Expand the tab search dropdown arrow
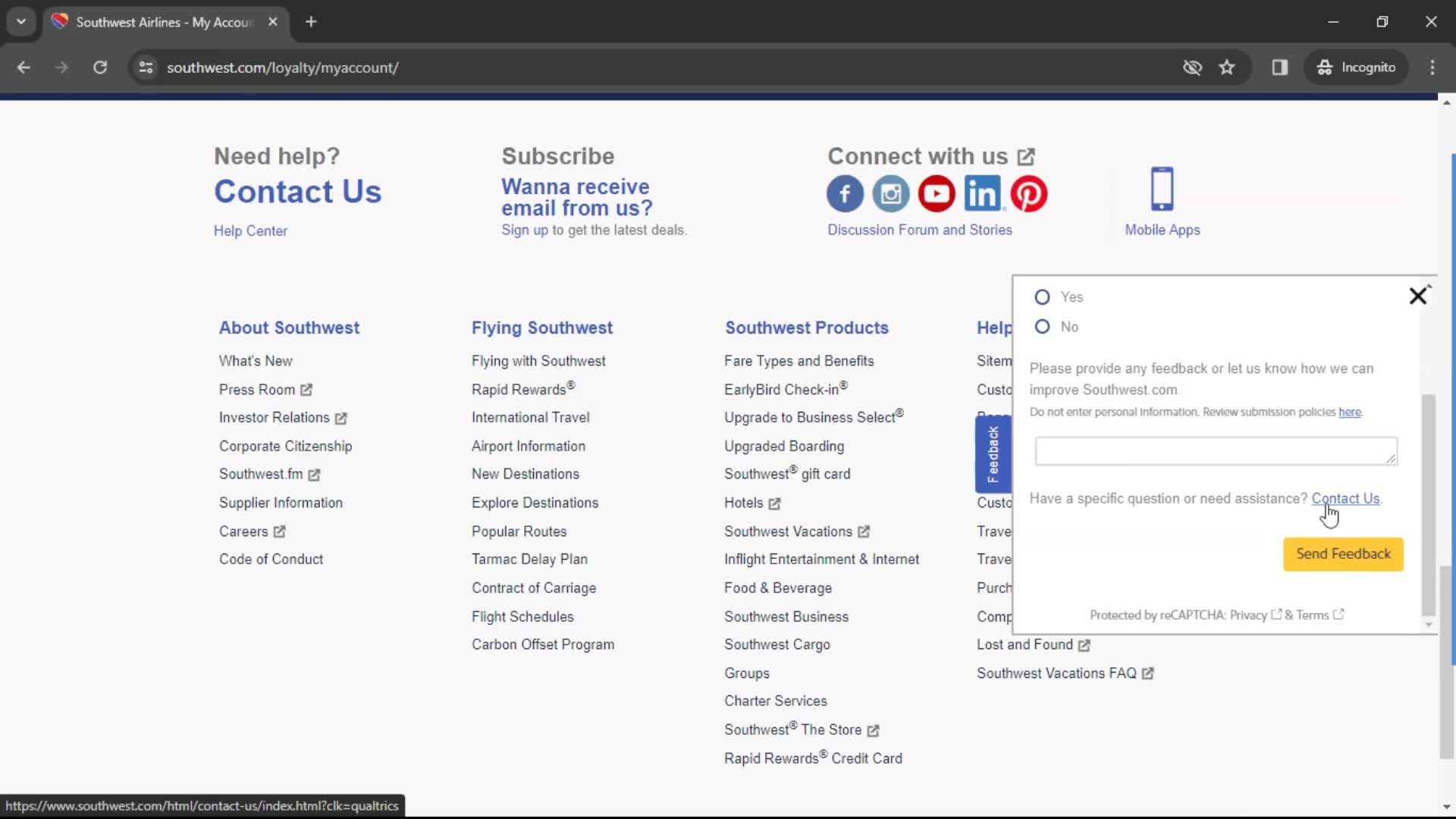The image size is (1456, 819). coord(21,22)
